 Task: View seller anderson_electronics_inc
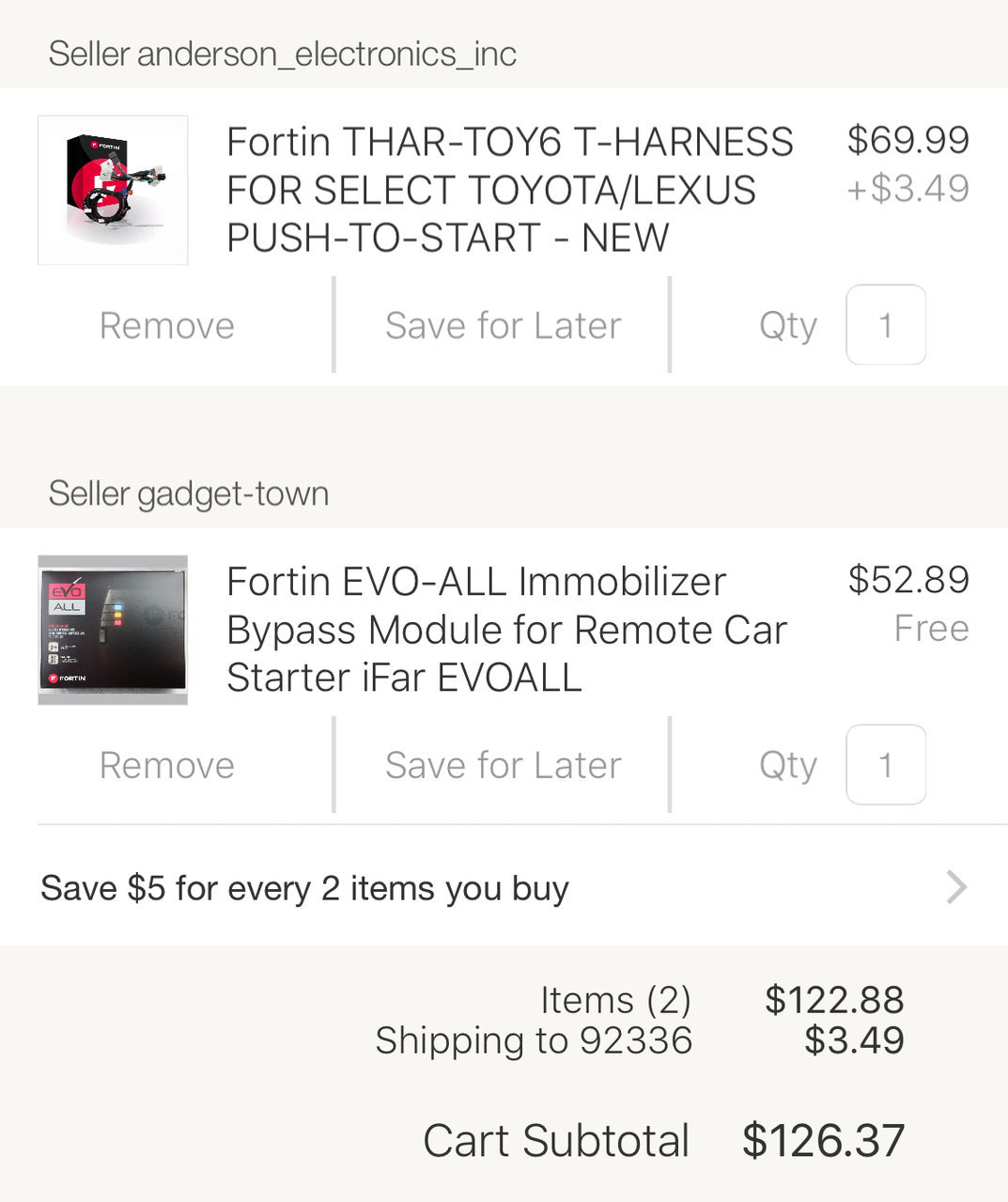[x=282, y=54]
